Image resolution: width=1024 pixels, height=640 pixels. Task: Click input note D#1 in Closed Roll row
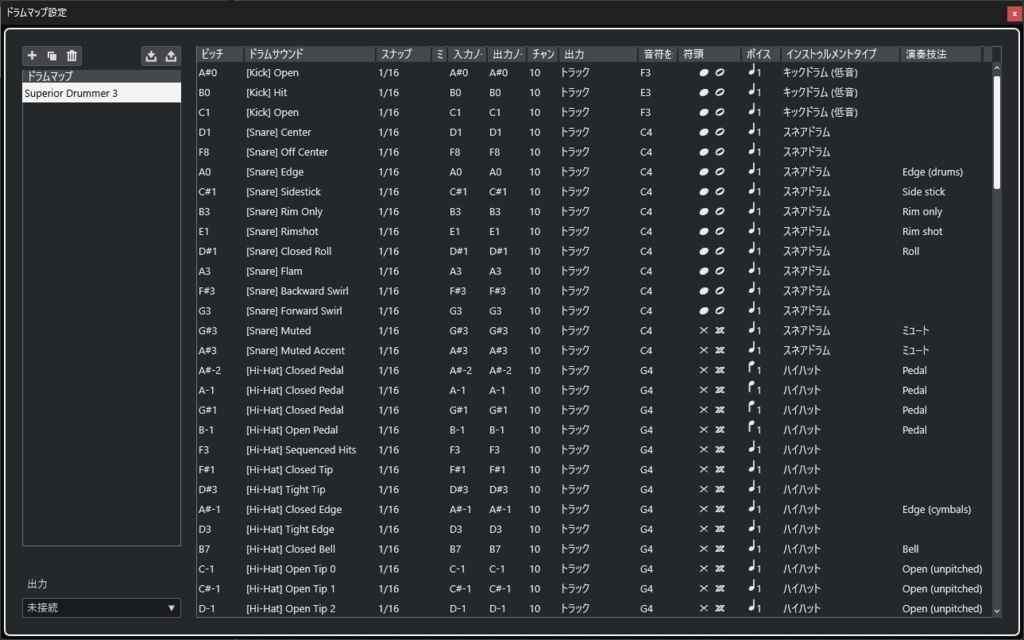pos(458,251)
